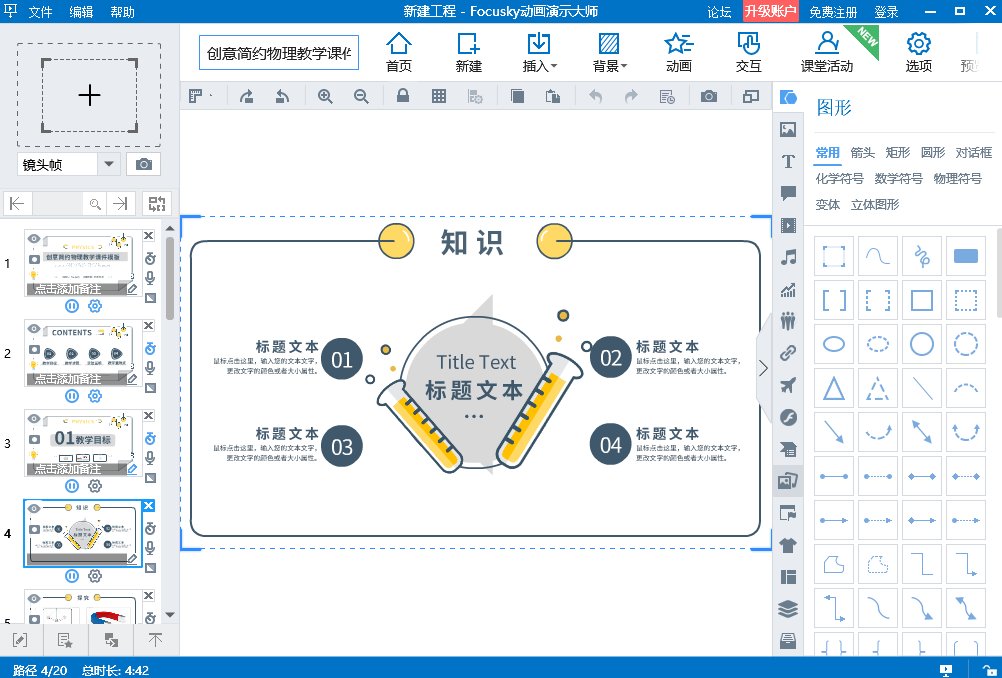Expand the 插入 insert dropdown

coord(540,51)
